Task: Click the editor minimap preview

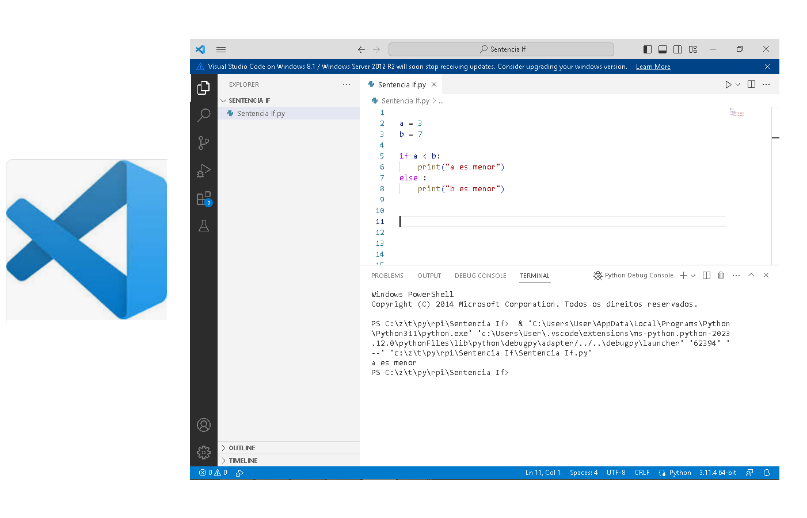Action: [x=736, y=113]
